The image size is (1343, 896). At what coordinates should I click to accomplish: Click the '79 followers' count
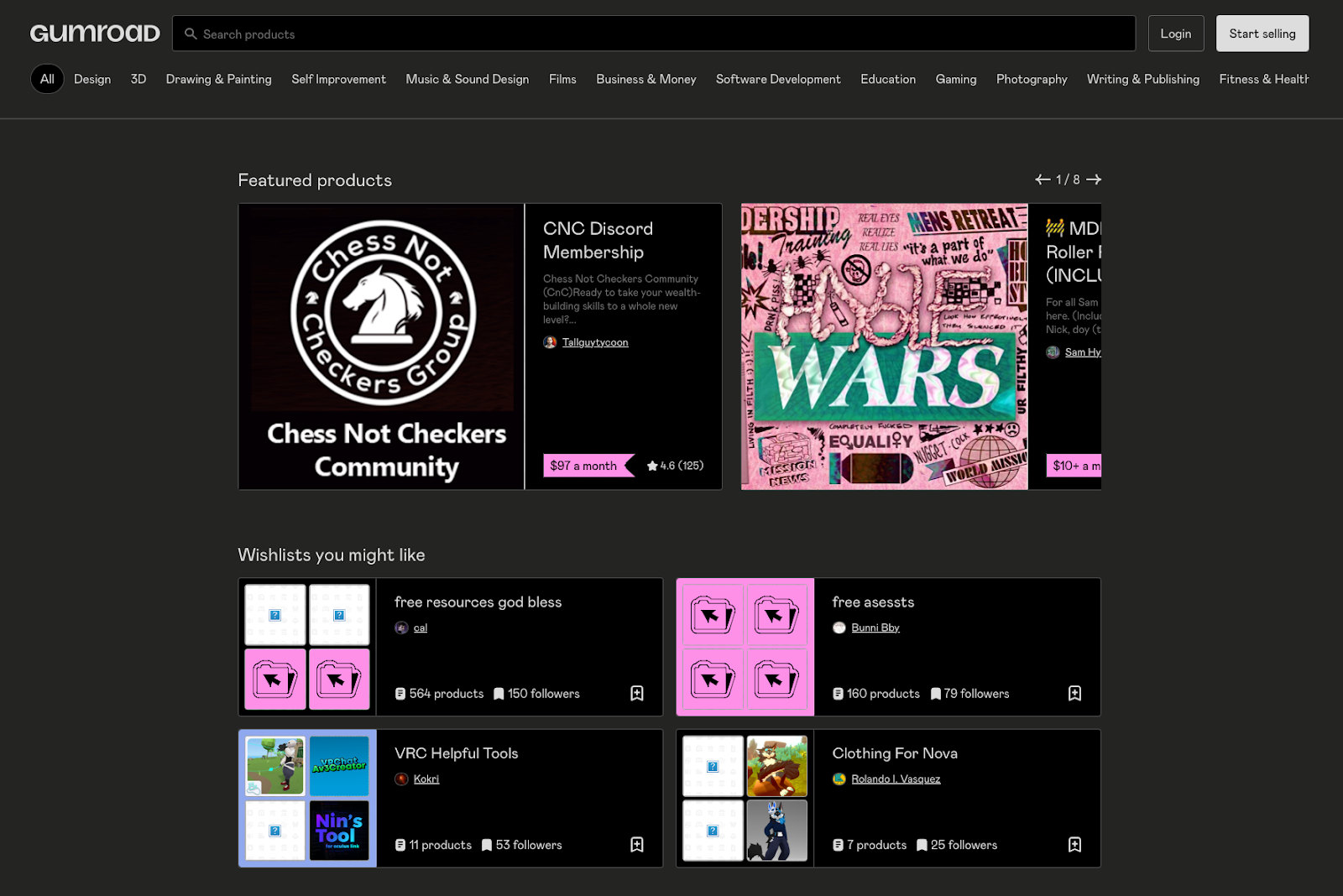pyautogui.click(x=970, y=694)
